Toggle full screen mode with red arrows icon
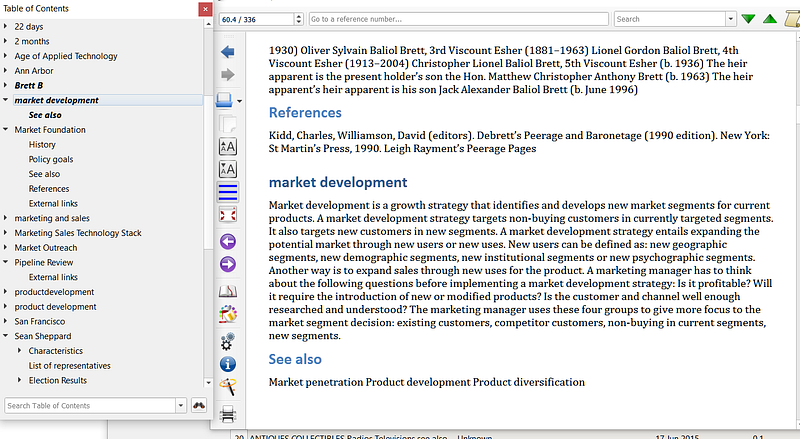800x439 pixels. [x=228, y=215]
